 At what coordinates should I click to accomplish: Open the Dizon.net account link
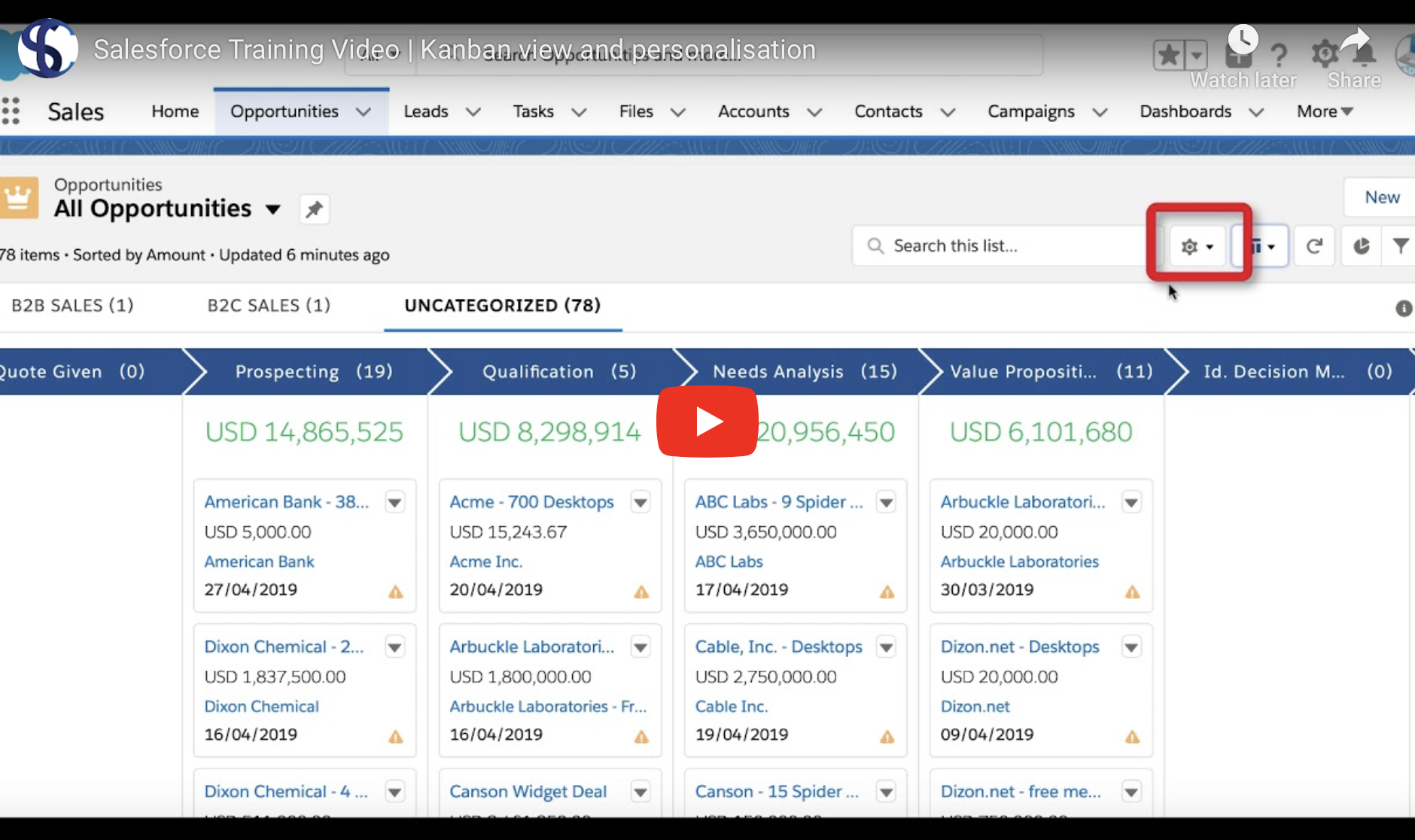click(975, 707)
